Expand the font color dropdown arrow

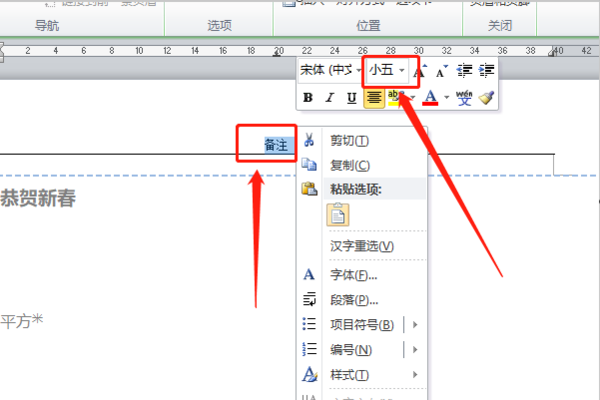coord(446,98)
